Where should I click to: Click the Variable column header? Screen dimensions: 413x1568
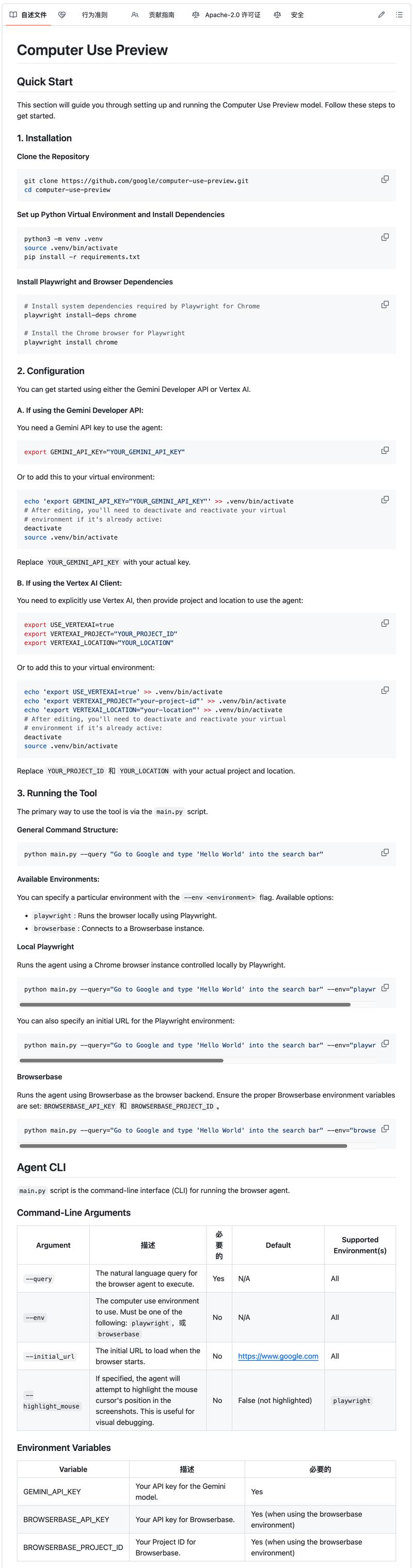coord(73,1469)
